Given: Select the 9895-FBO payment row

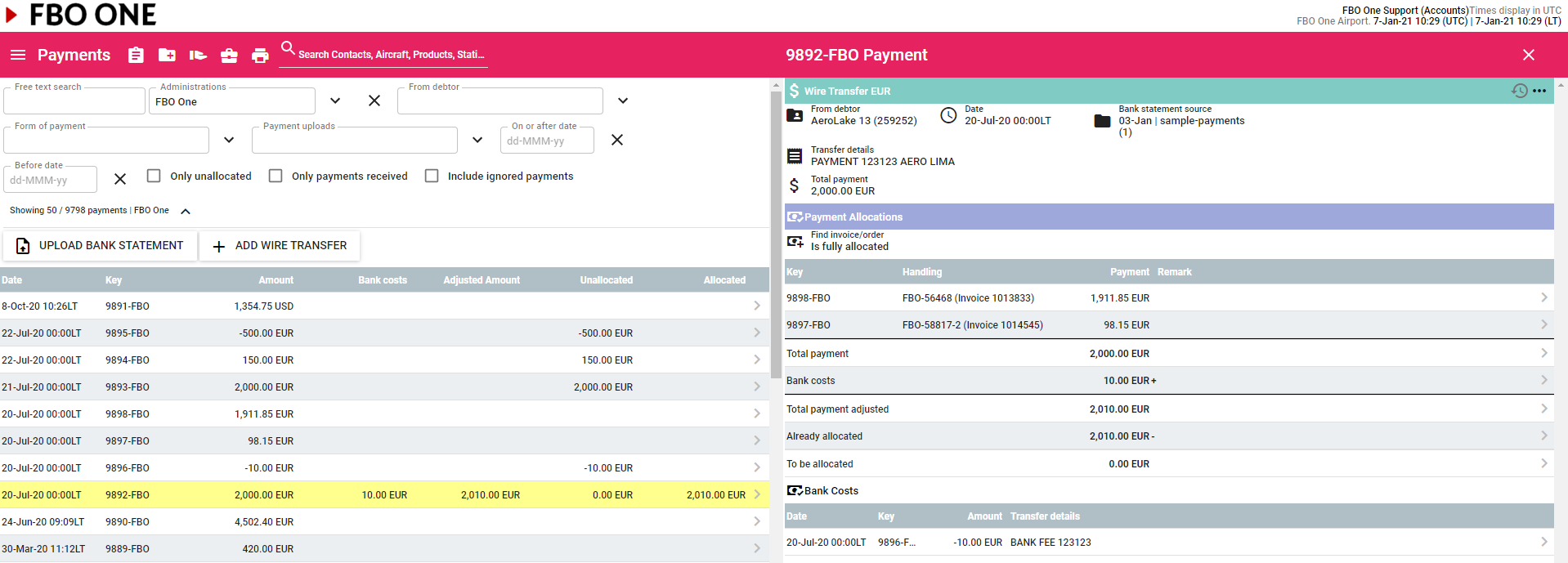Looking at the screenshot, I should (x=384, y=333).
